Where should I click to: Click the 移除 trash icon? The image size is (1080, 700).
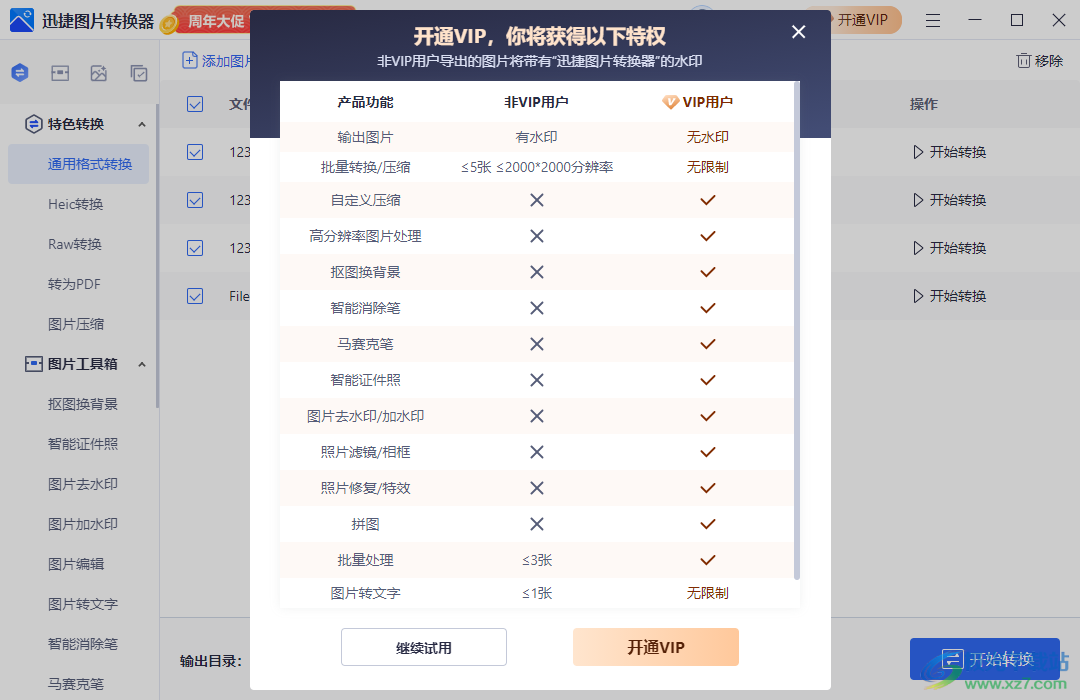(x=1024, y=61)
